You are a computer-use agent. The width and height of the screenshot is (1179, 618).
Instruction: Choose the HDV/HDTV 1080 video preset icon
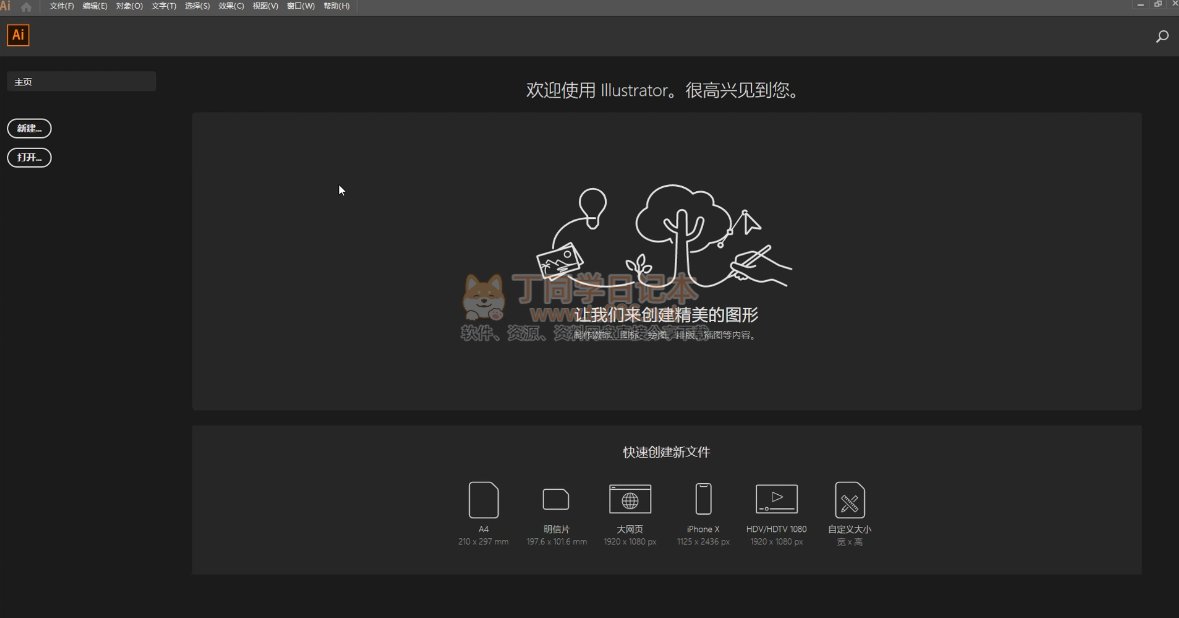(777, 499)
